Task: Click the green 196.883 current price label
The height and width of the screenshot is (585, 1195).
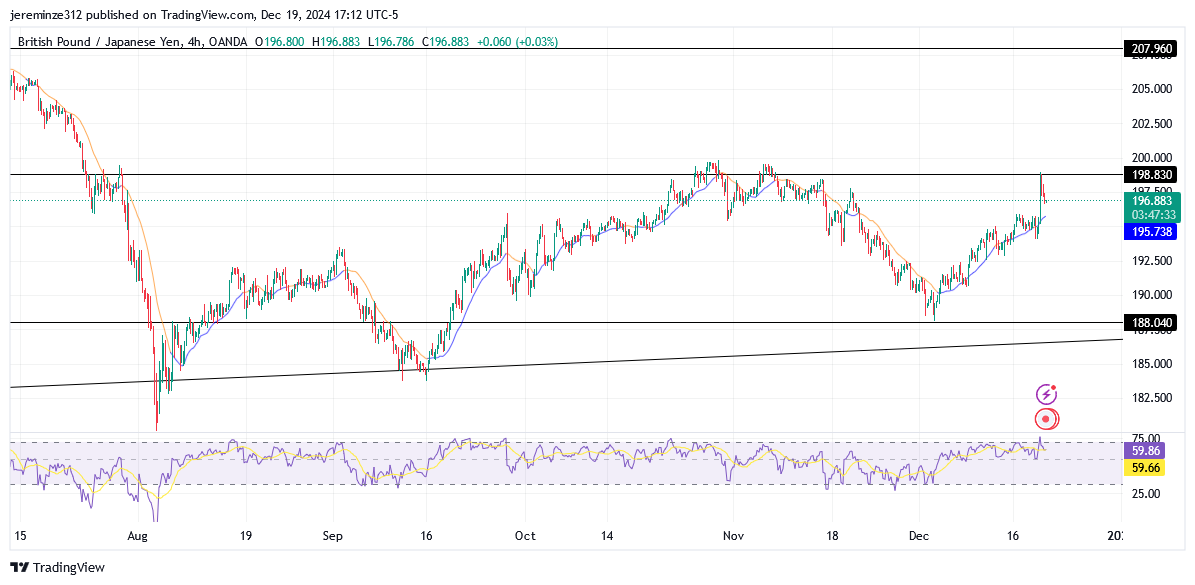Action: [x=1152, y=200]
